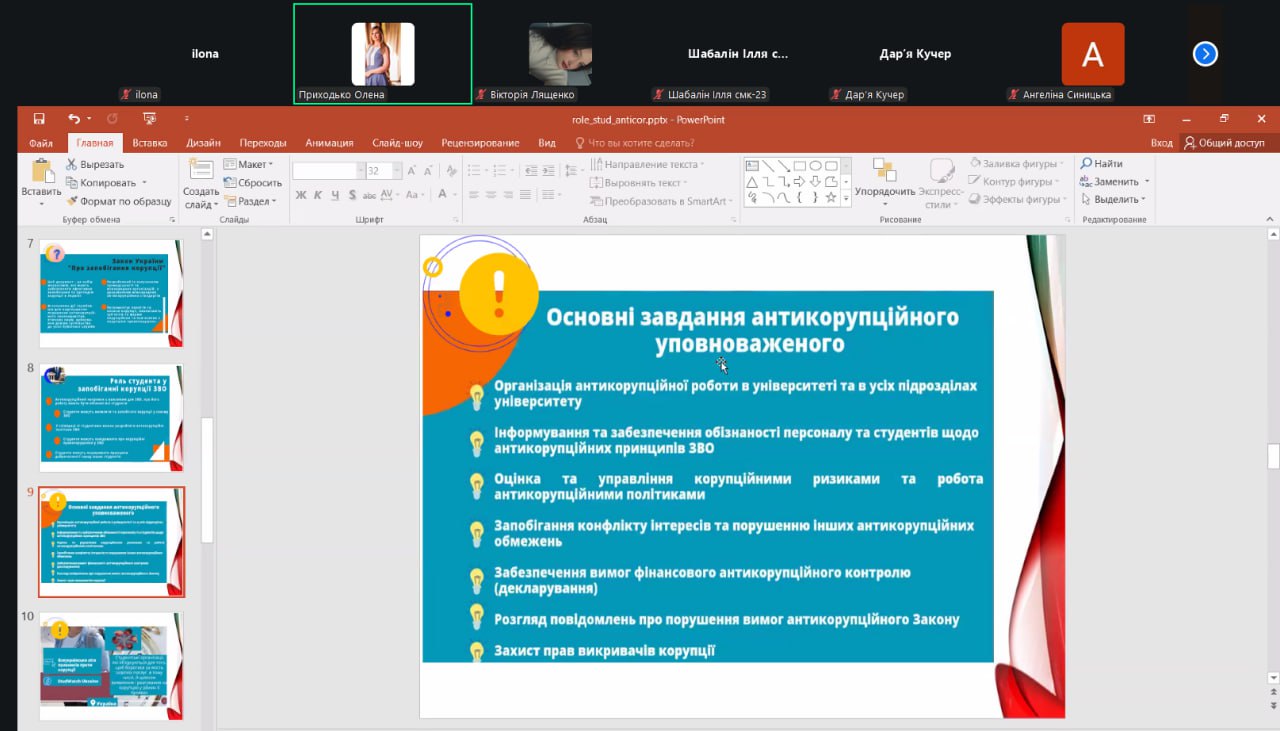
Task: Click next participants arrow in video strip
Action: coord(1205,54)
